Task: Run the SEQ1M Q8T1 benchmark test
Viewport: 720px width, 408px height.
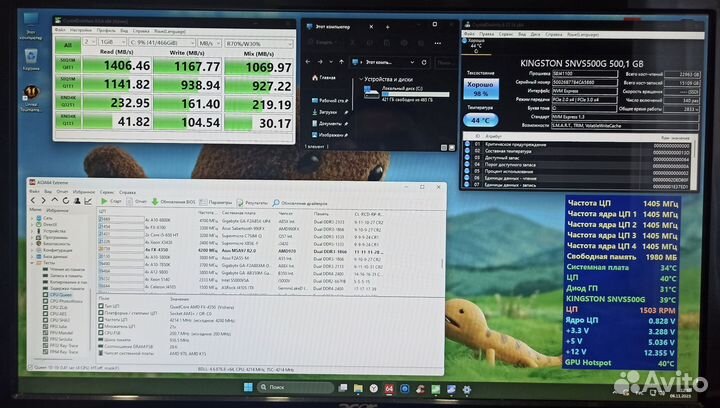Action: 67,64
